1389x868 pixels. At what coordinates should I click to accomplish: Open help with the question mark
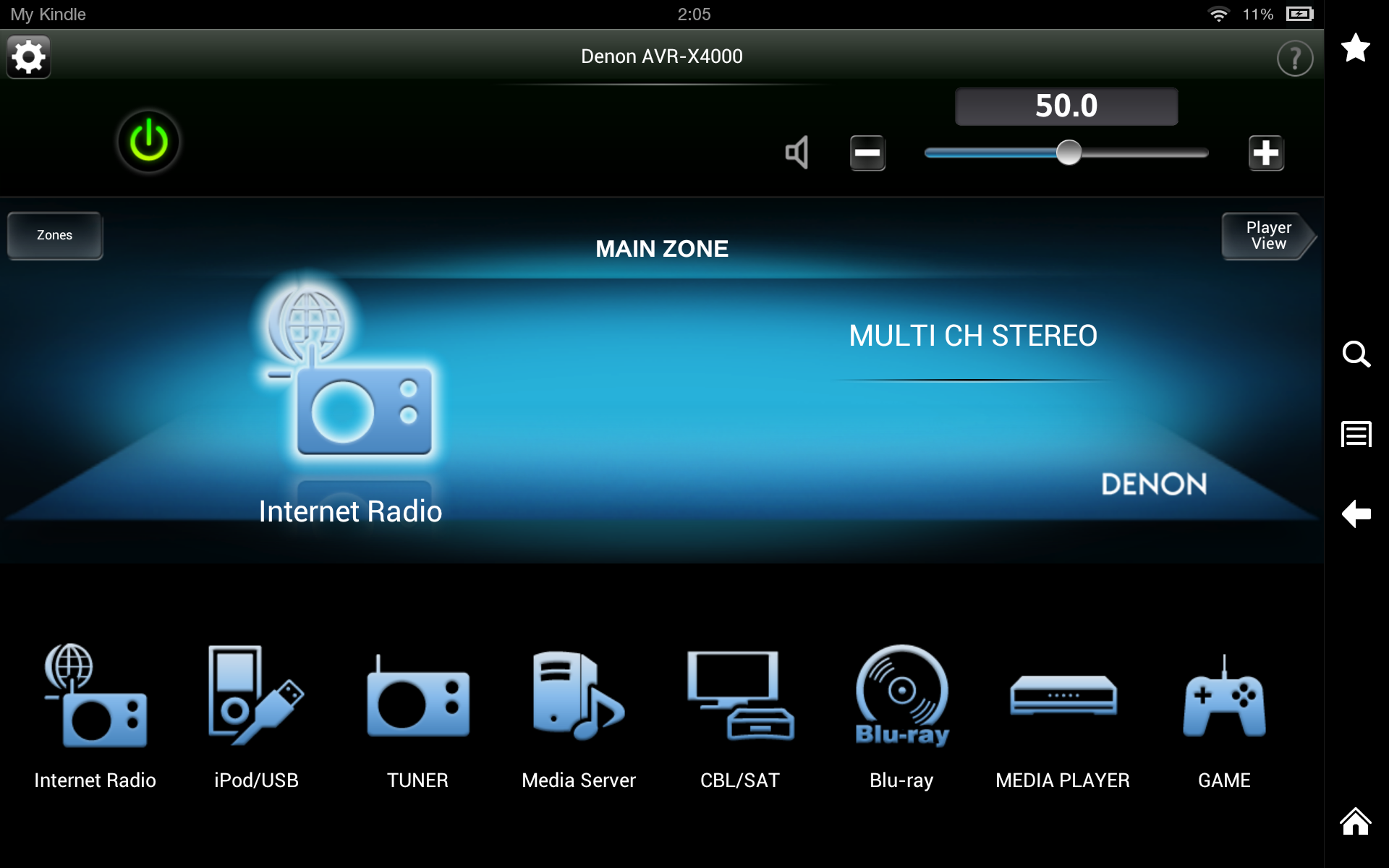(1294, 59)
